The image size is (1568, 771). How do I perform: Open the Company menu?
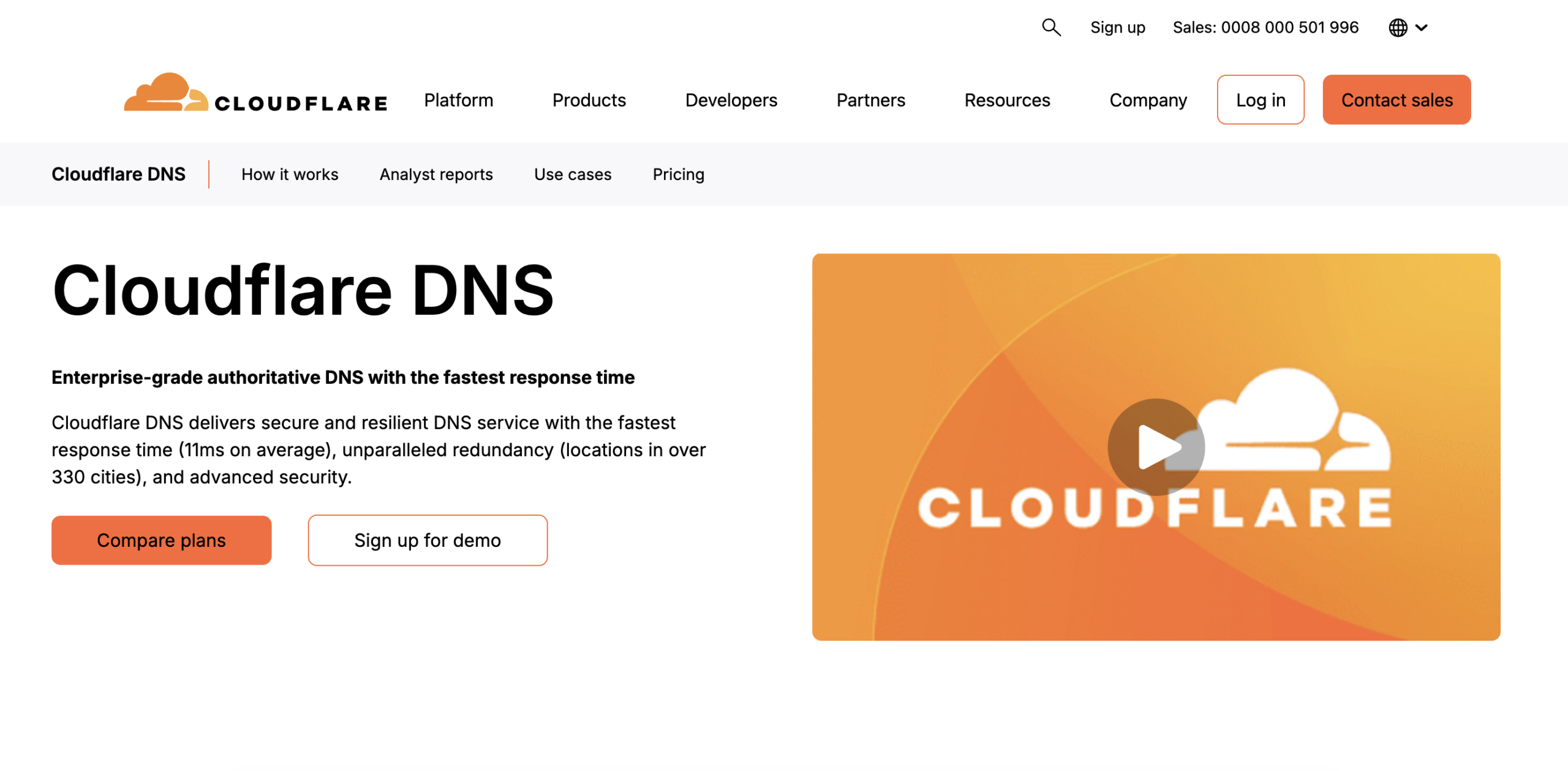[1148, 100]
